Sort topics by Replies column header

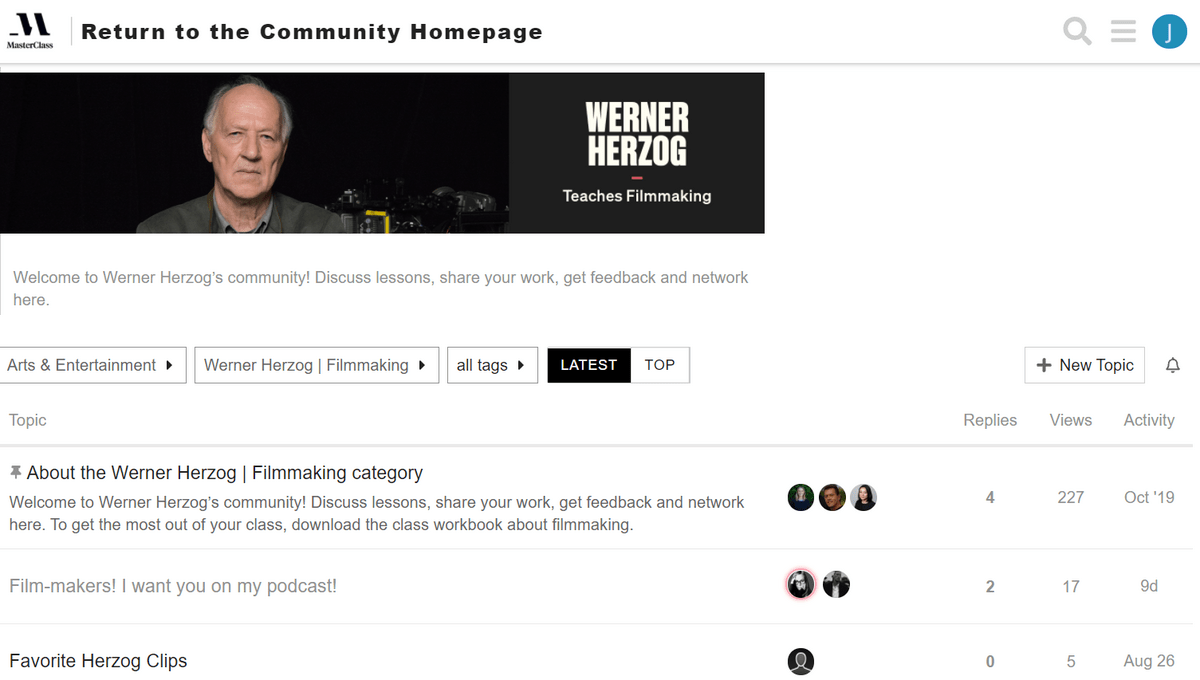pos(990,420)
